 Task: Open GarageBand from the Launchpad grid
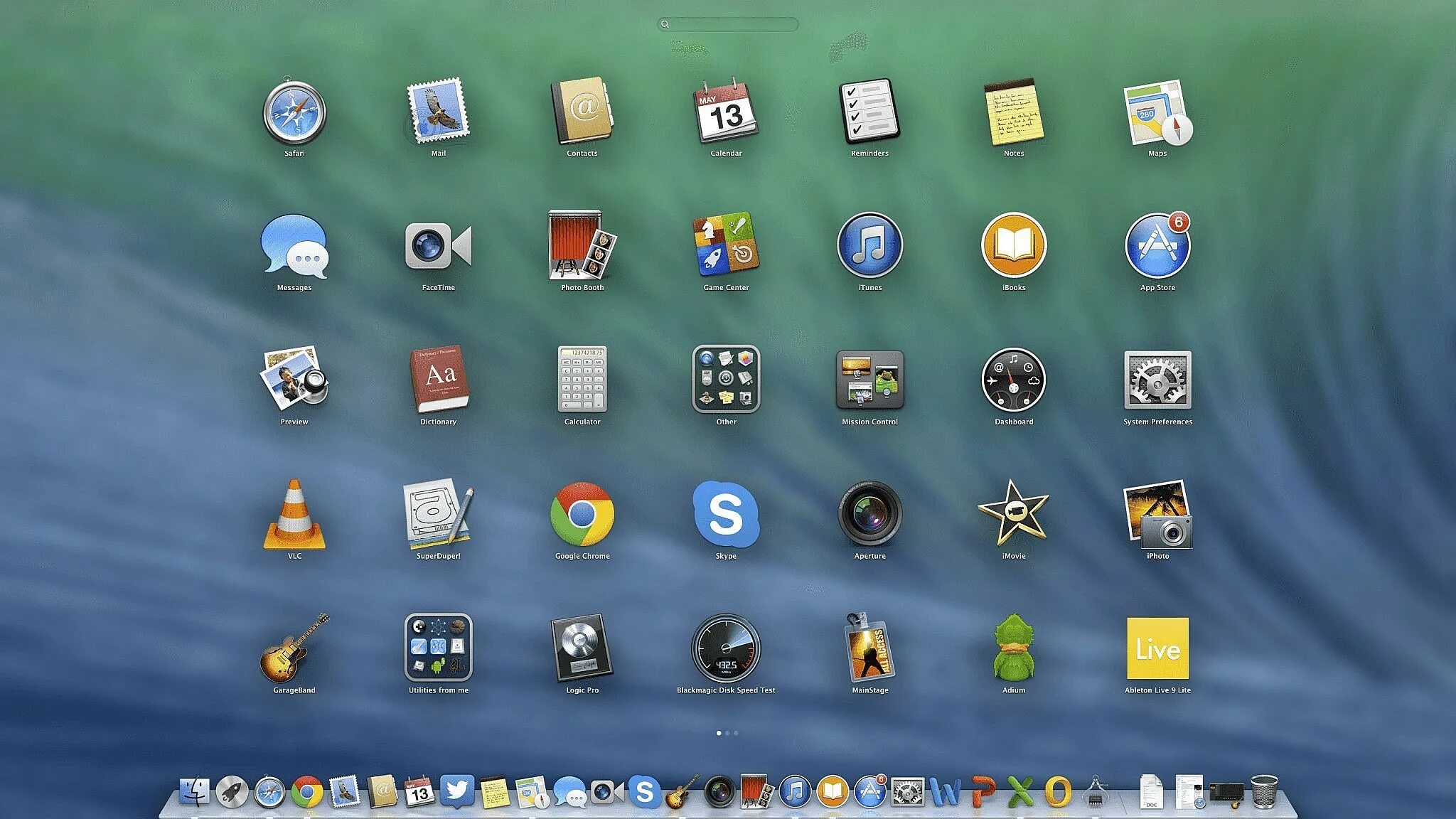tap(294, 648)
